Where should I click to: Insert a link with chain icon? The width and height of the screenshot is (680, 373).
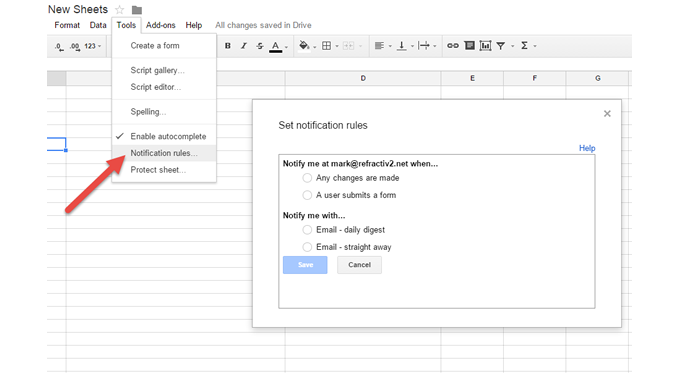(x=453, y=46)
